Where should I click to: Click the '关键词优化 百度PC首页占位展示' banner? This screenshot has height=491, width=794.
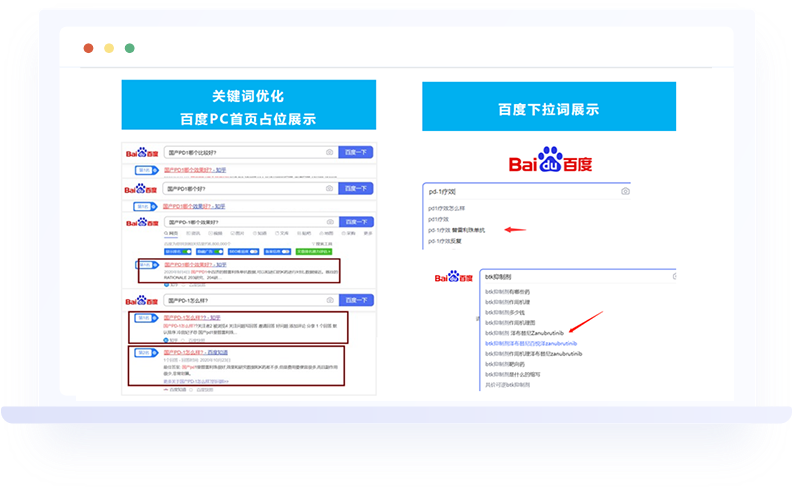(249, 105)
